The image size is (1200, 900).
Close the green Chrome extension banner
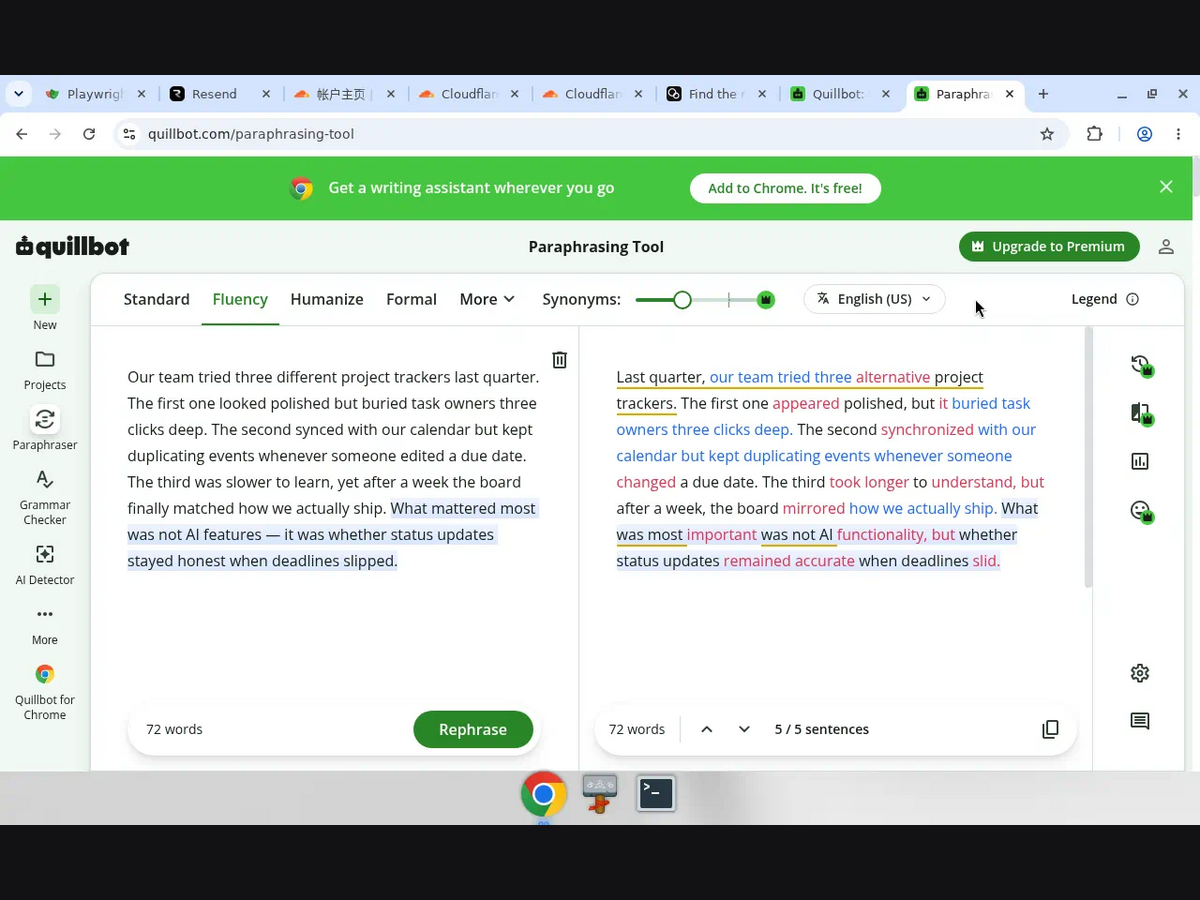pos(1166,187)
